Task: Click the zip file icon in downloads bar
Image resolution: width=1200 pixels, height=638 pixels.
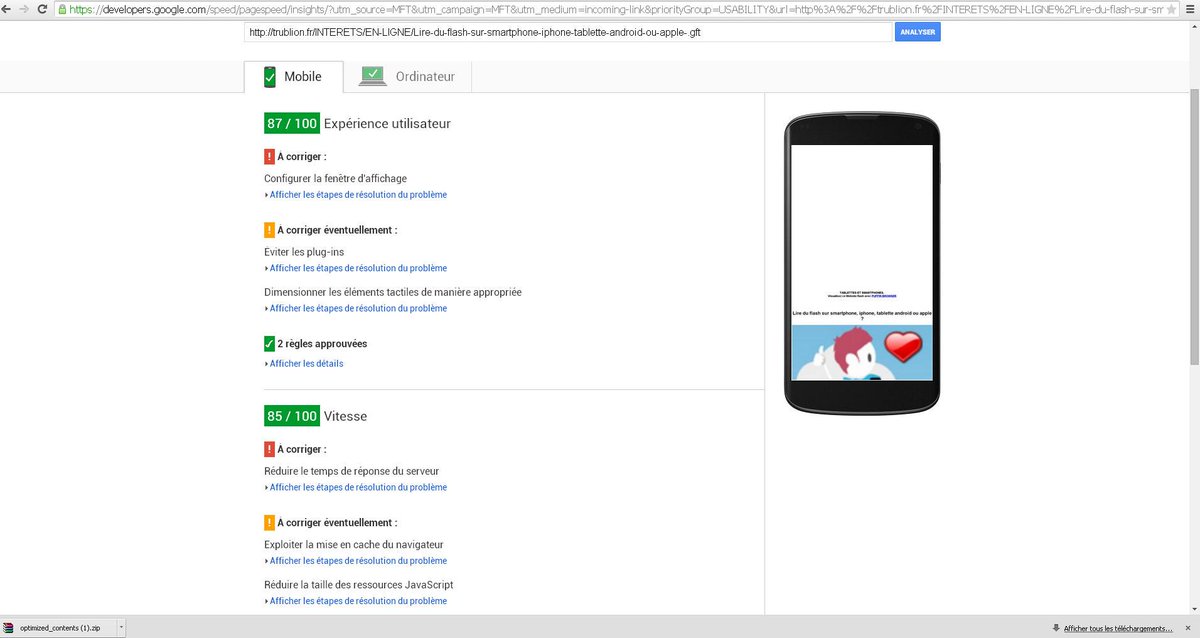Action: tap(10, 628)
